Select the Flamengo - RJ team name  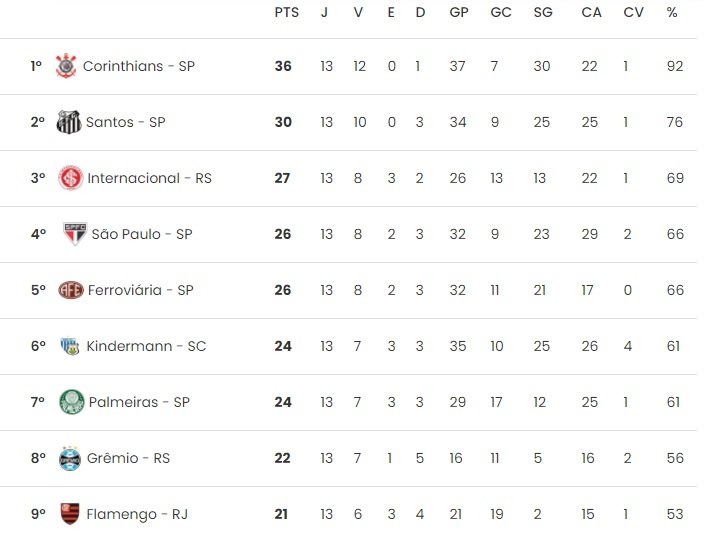[137, 514]
